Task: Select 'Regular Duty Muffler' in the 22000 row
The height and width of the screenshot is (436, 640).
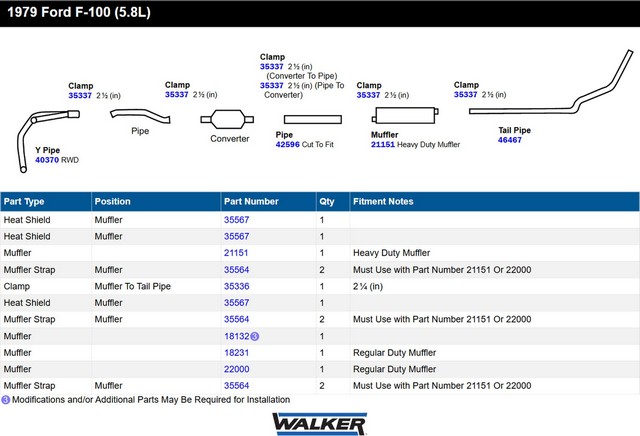Action: click(394, 369)
